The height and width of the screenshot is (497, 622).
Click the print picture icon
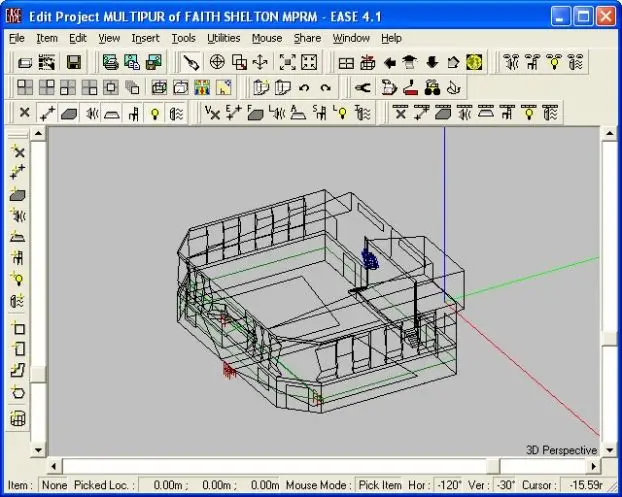tap(110, 62)
